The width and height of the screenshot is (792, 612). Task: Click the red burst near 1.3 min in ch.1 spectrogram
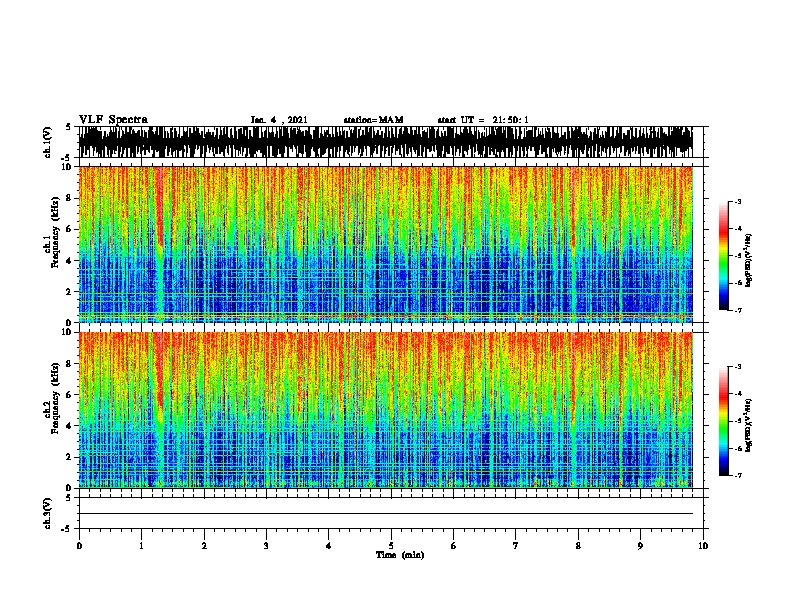click(x=160, y=207)
